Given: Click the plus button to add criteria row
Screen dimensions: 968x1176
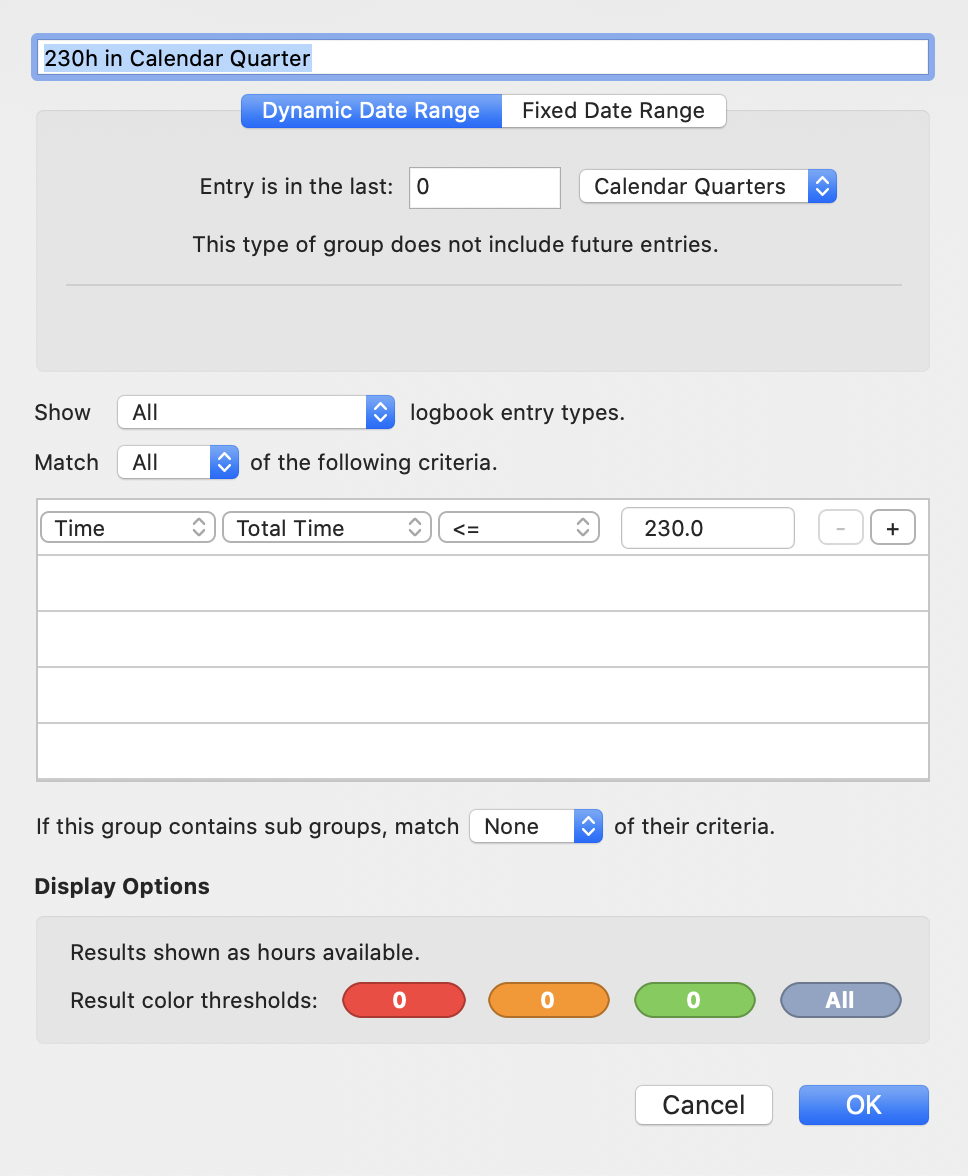Looking at the screenshot, I should 892,528.
